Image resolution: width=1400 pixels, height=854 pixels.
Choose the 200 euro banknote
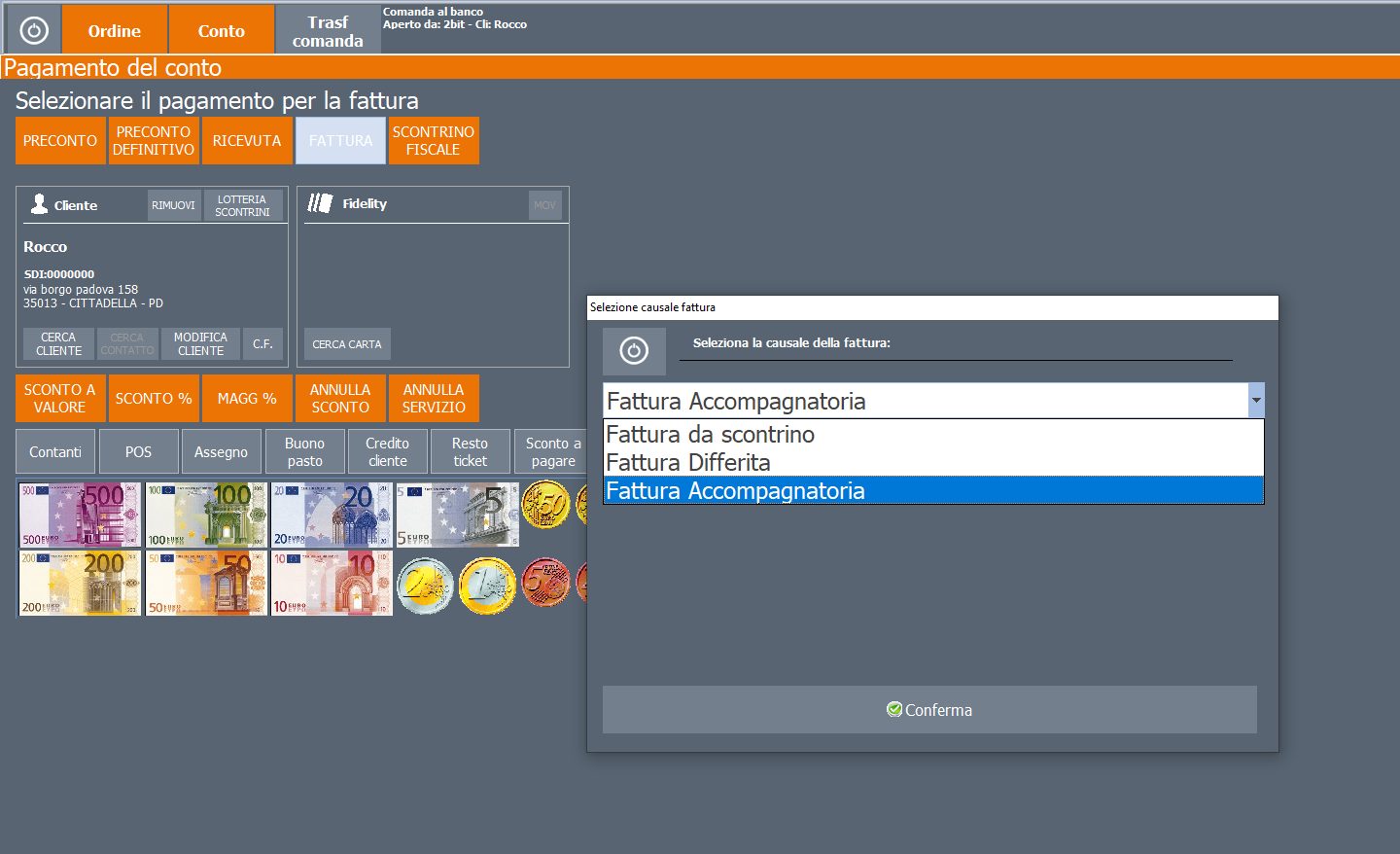(80, 583)
